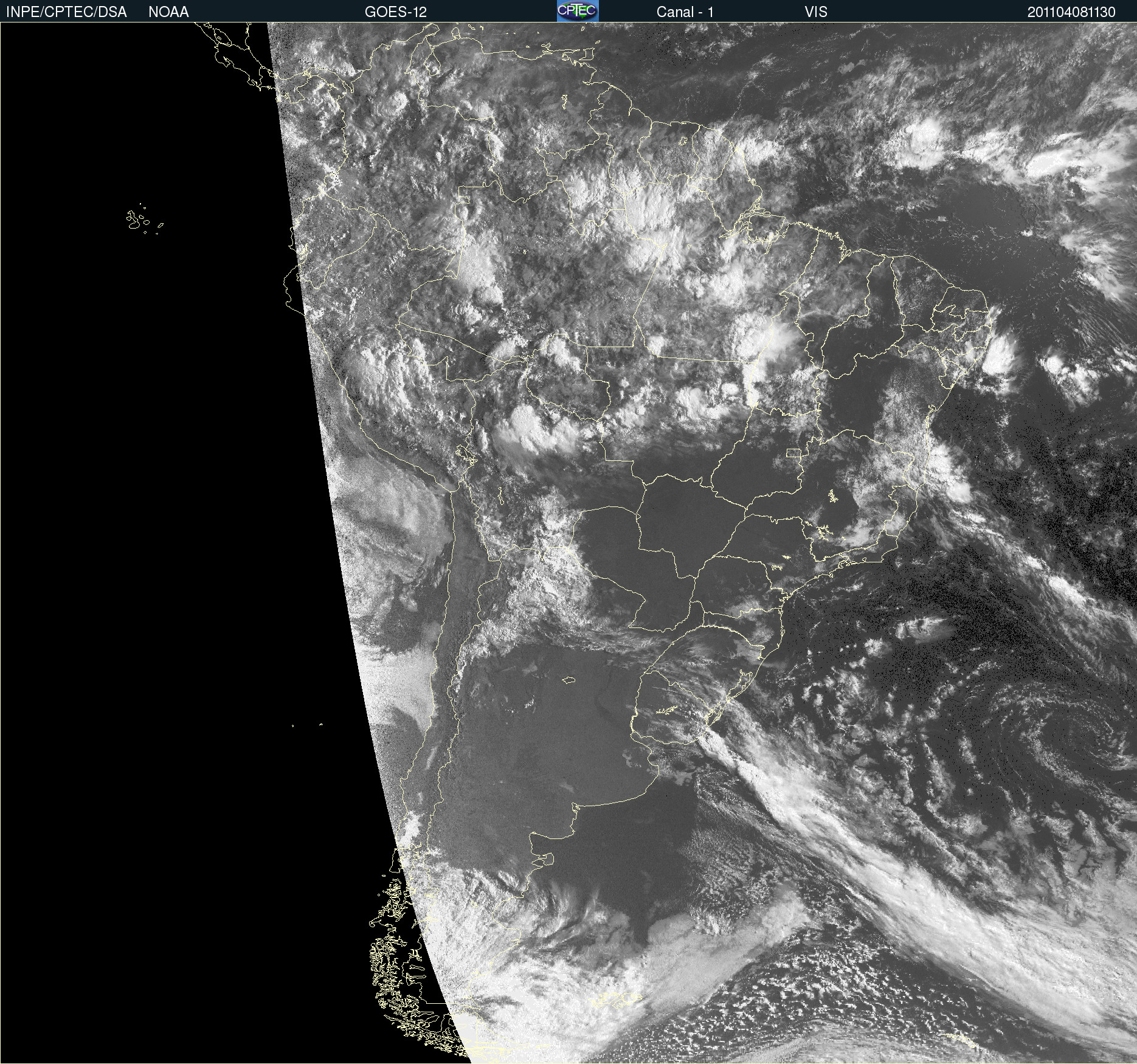
Task: Click the satellite cloud image over Brazil
Action: 568,543
